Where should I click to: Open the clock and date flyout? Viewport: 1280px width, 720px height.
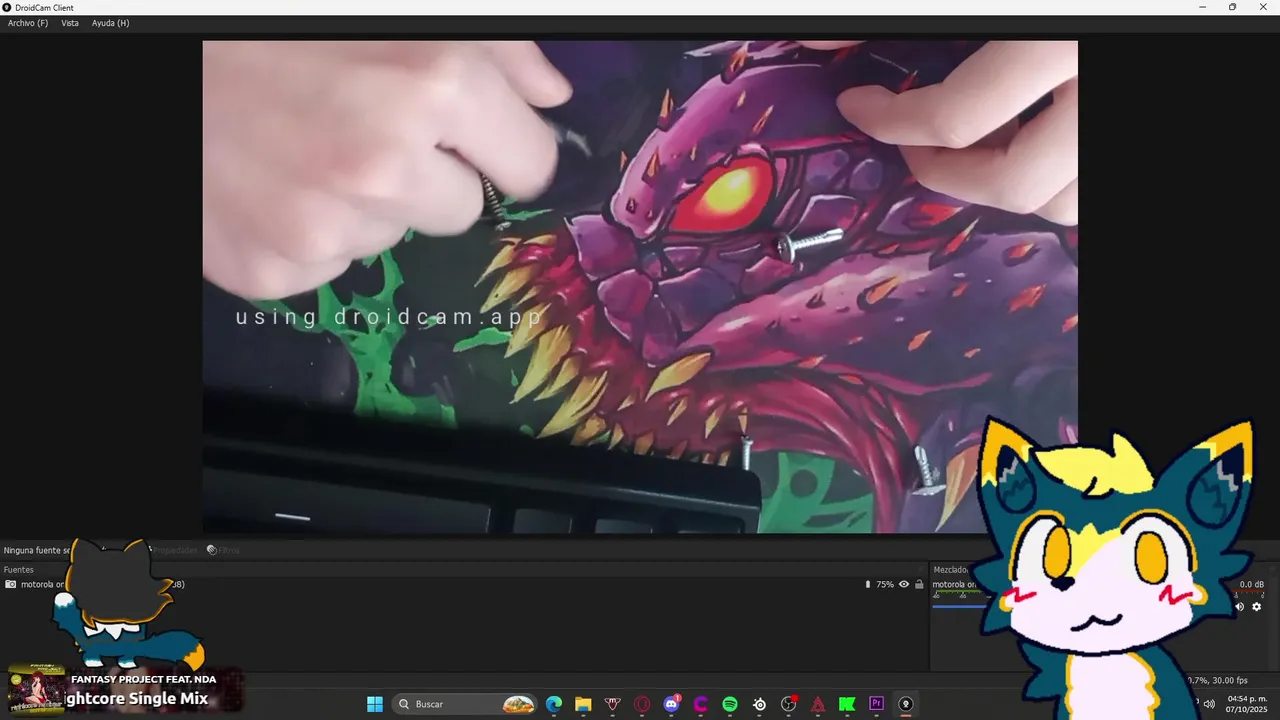point(1246,704)
